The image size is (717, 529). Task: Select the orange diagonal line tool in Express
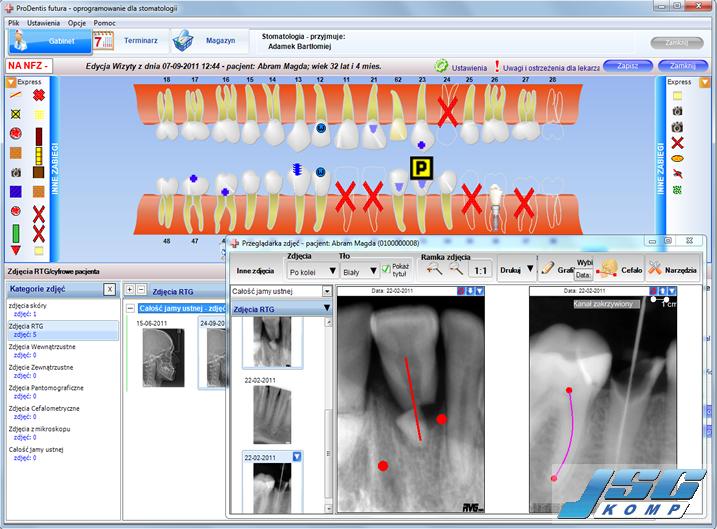[16, 95]
